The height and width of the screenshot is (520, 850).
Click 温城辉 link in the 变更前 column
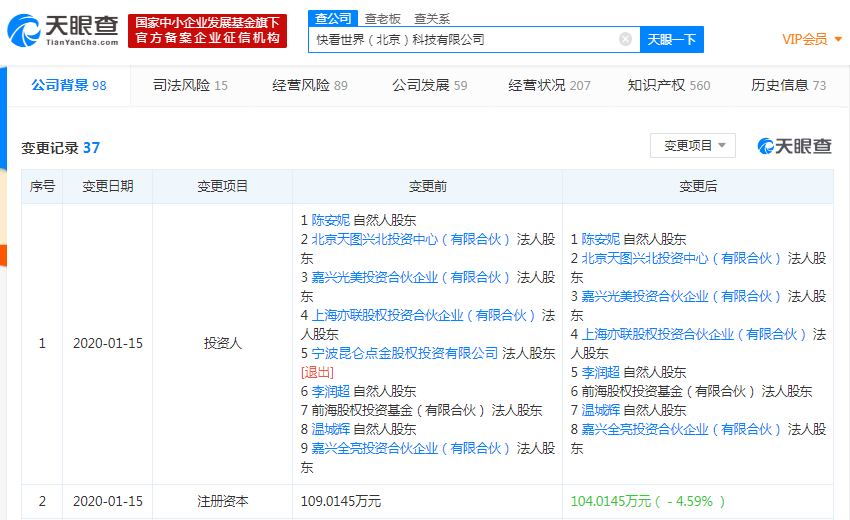tap(331, 429)
